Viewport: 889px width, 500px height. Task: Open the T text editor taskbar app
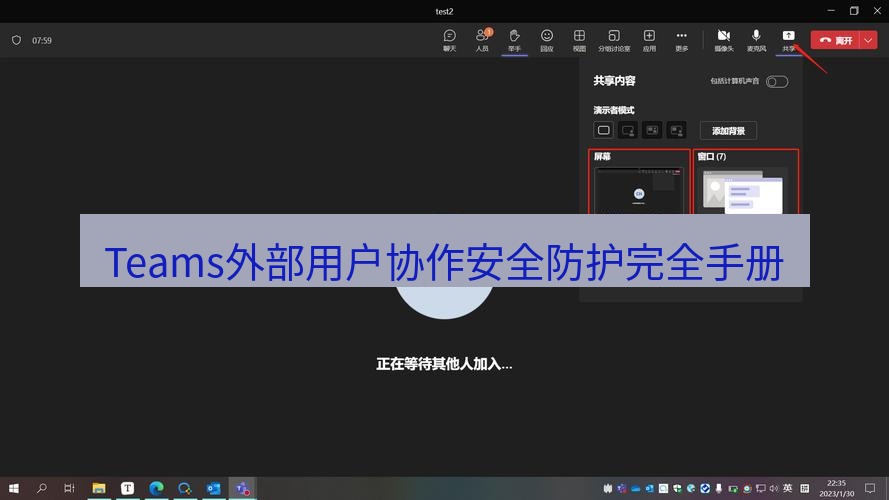(x=128, y=488)
